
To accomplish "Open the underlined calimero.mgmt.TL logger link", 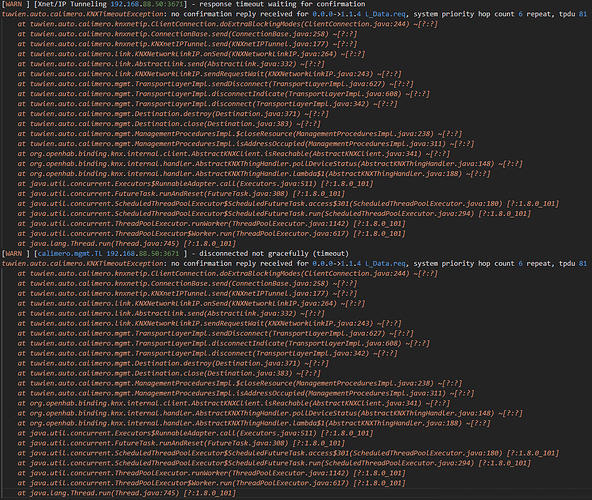I will (70, 253).
